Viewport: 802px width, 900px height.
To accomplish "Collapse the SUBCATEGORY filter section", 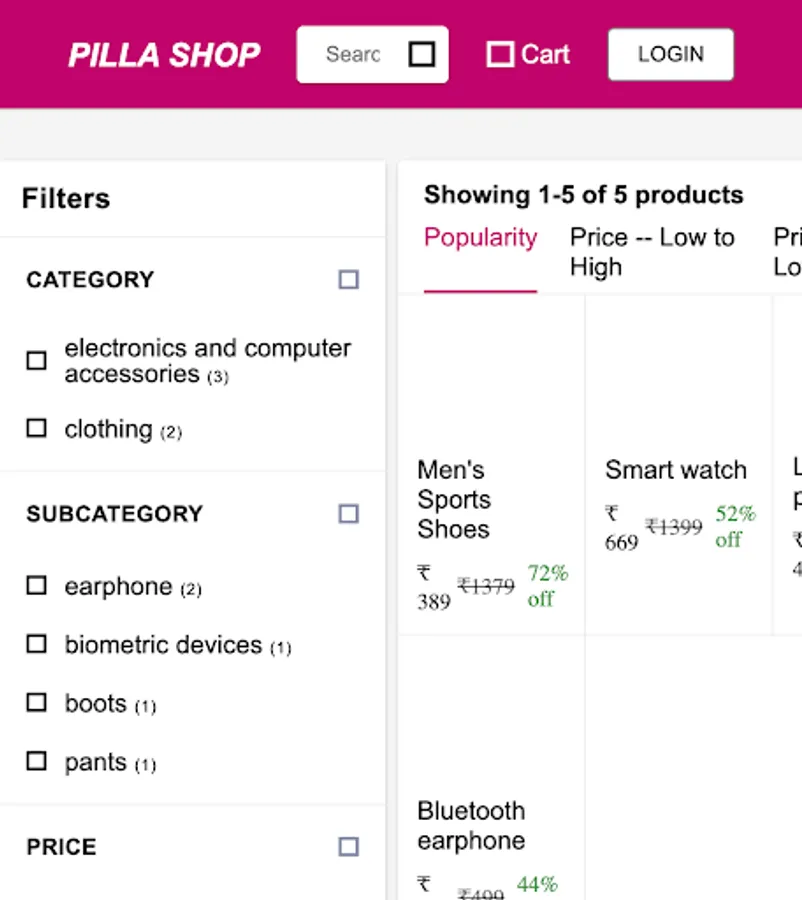I will (x=348, y=514).
